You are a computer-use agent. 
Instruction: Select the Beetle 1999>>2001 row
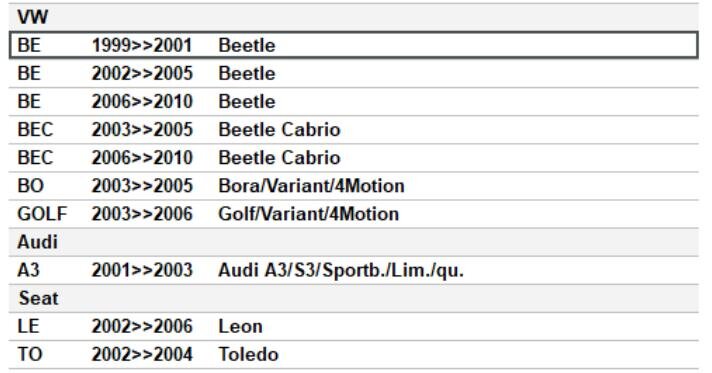click(354, 45)
